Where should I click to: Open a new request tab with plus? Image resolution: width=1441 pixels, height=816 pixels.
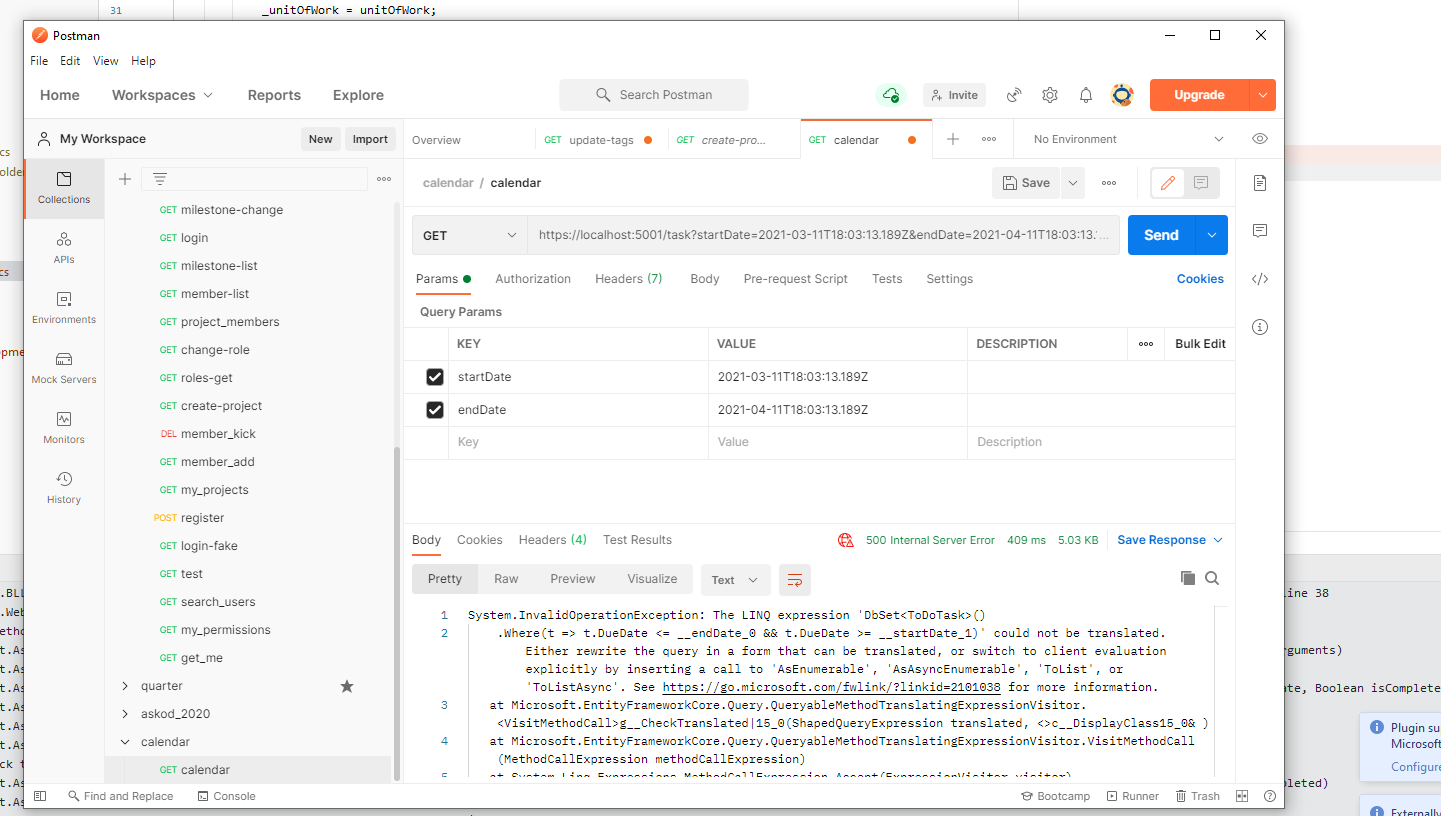click(x=953, y=139)
